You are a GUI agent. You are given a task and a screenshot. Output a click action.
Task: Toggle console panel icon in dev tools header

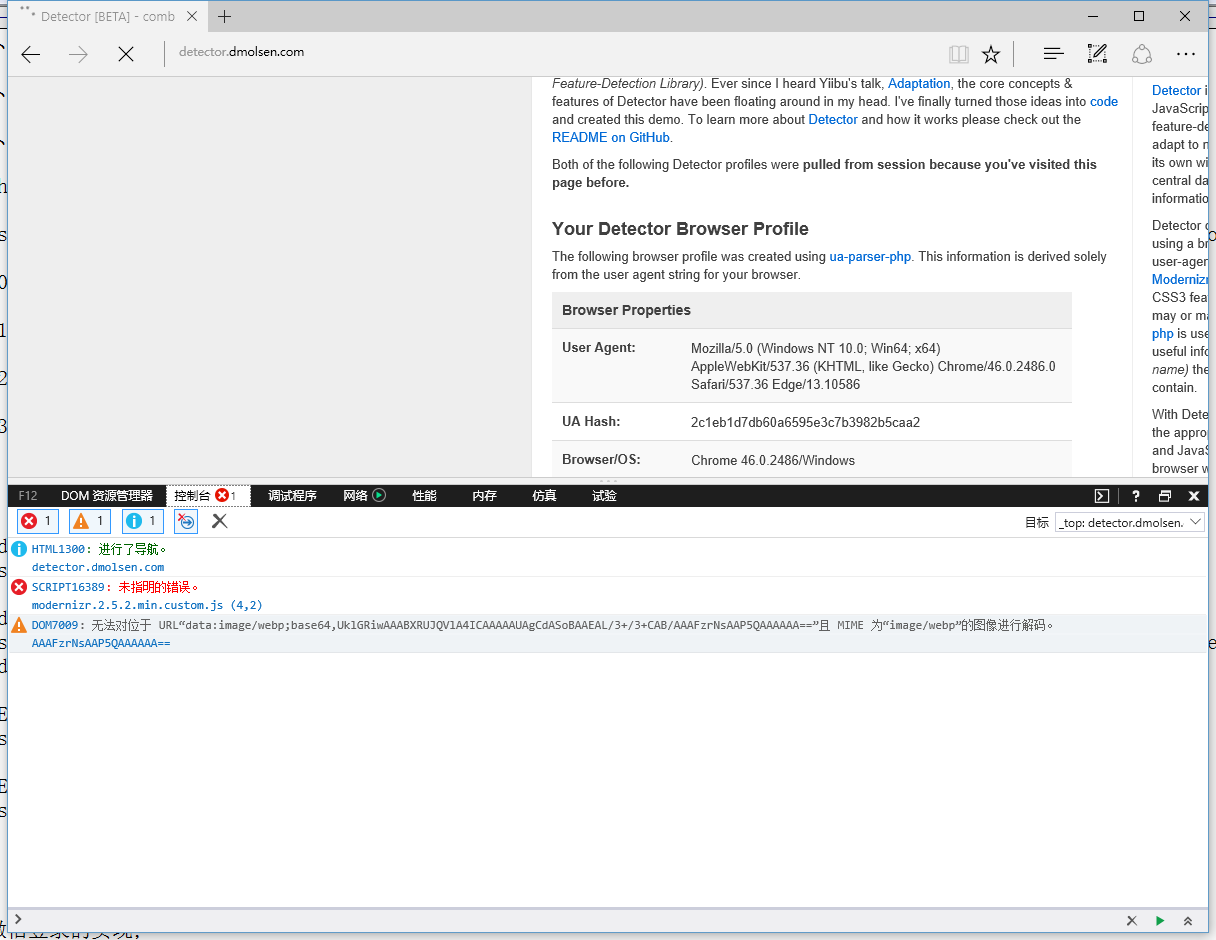pyautogui.click(x=1102, y=496)
